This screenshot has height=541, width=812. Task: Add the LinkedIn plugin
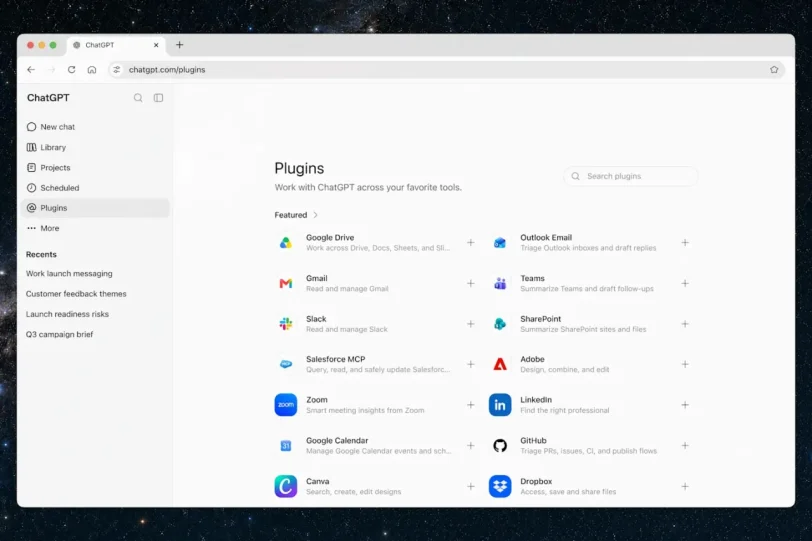click(x=685, y=405)
